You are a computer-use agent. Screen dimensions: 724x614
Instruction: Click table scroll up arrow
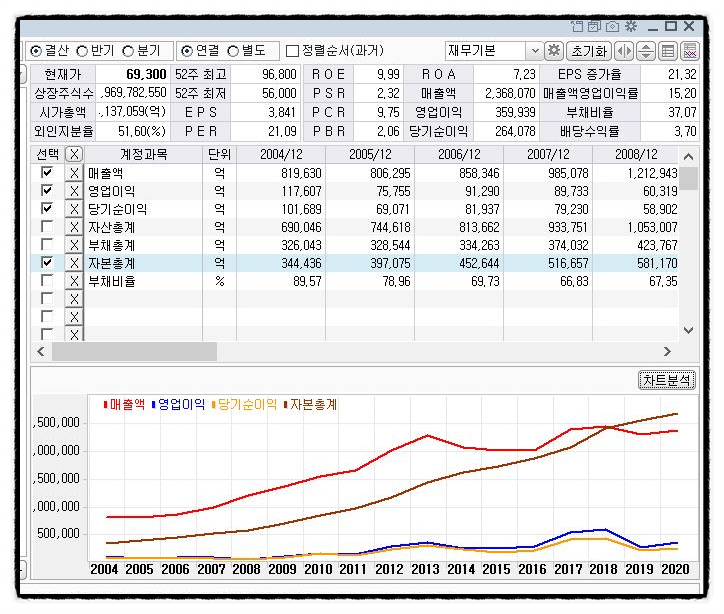(688, 157)
